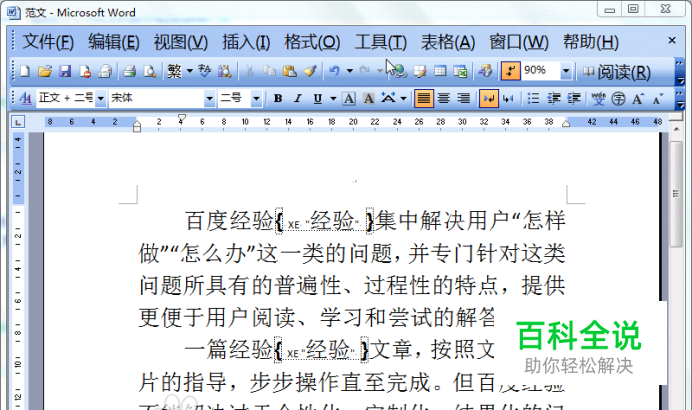Screen dimensions: 692x410
Task: Open underline style dropdown arrow
Action: 333,98
